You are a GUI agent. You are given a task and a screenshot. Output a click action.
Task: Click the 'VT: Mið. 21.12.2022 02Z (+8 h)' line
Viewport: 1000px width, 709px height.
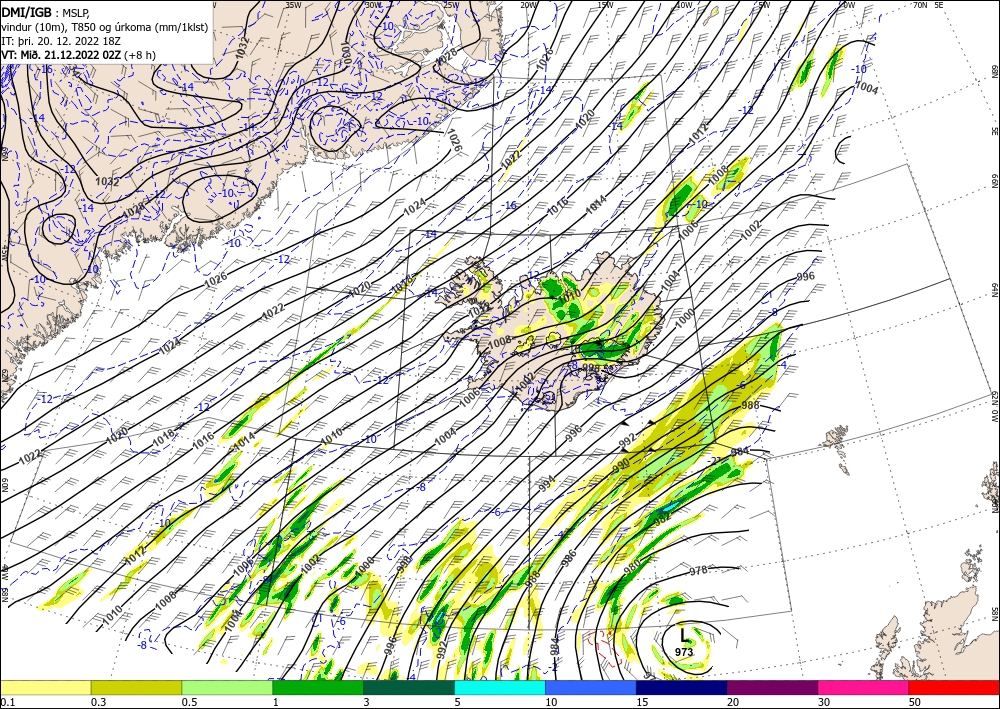pyautogui.click(x=78, y=54)
